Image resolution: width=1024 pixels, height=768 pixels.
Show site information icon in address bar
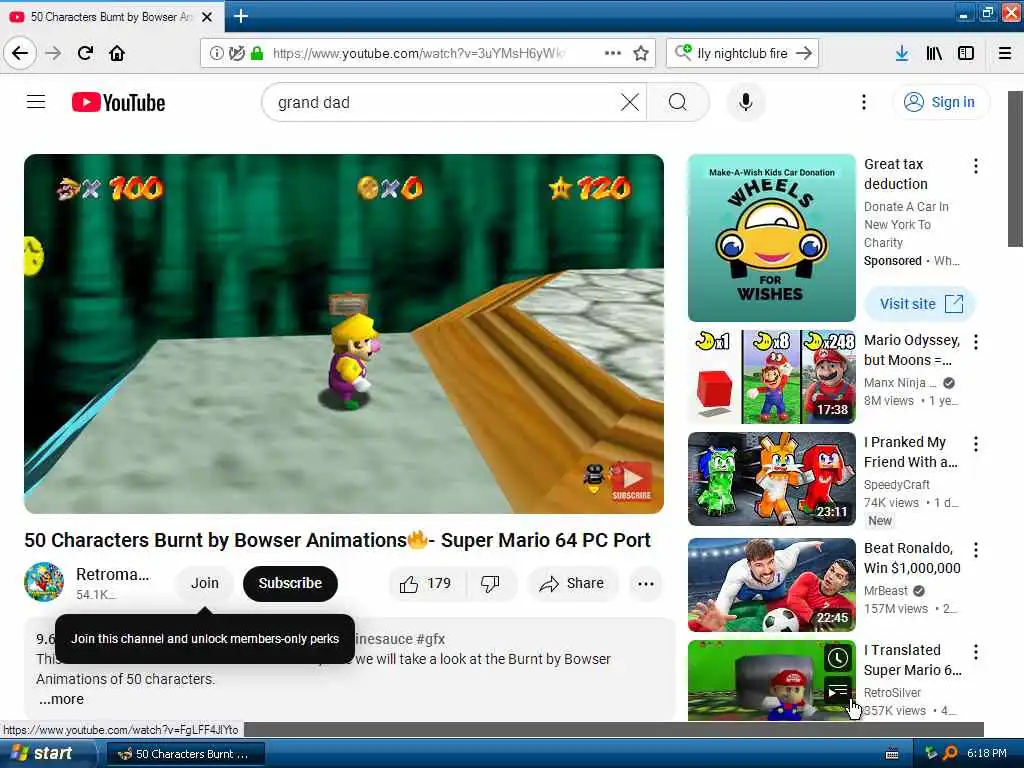216,53
